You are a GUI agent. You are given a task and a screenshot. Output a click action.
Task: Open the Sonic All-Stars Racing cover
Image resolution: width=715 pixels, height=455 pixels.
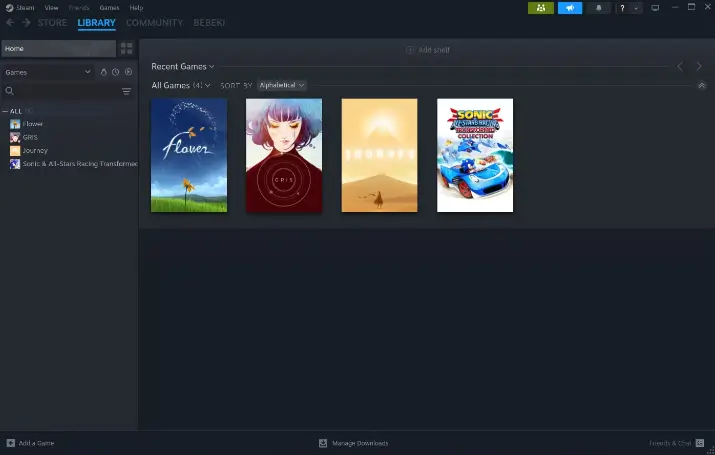(475, 155)
